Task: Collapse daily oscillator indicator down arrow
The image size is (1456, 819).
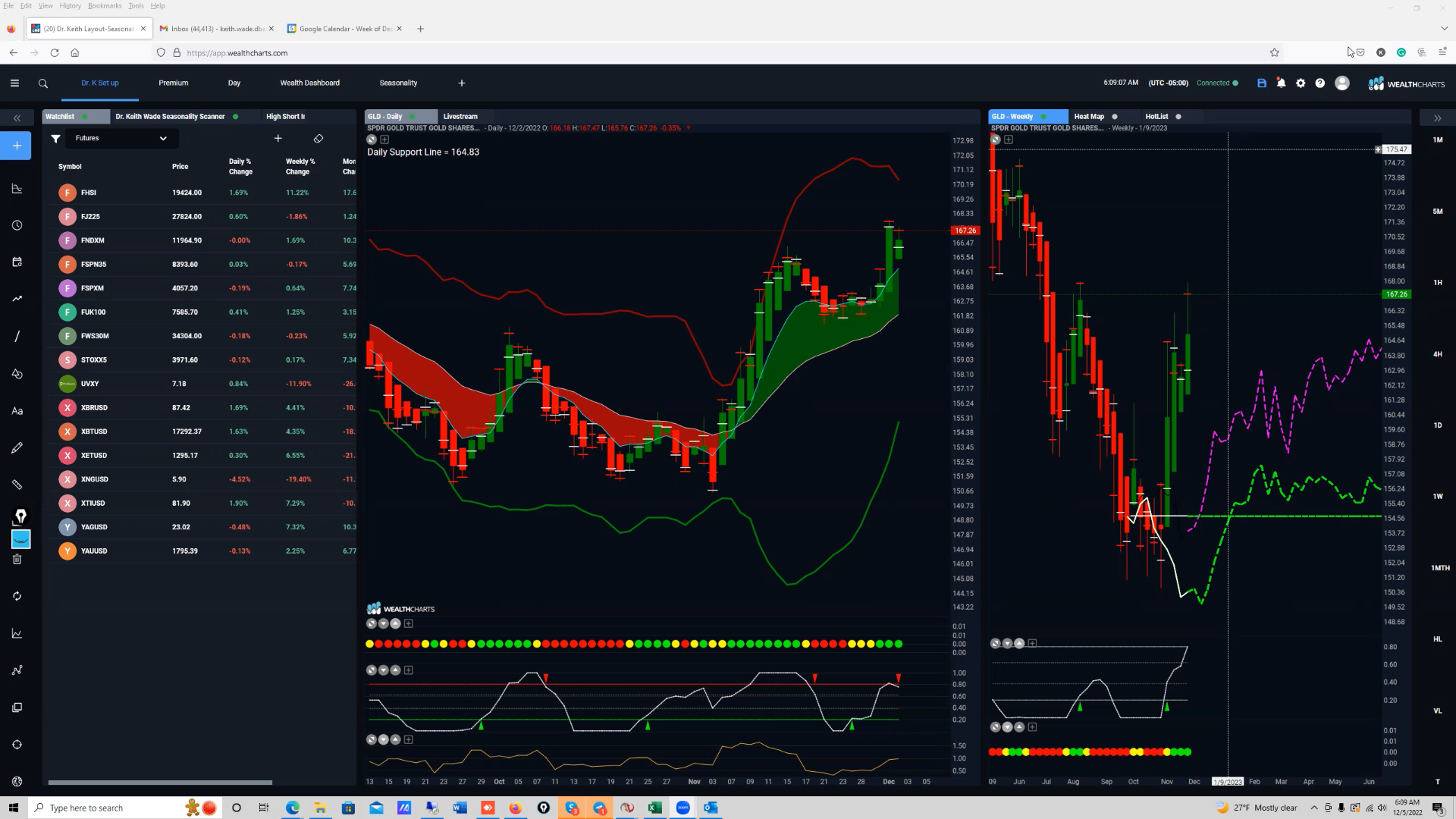Action: tap(383, 670)
